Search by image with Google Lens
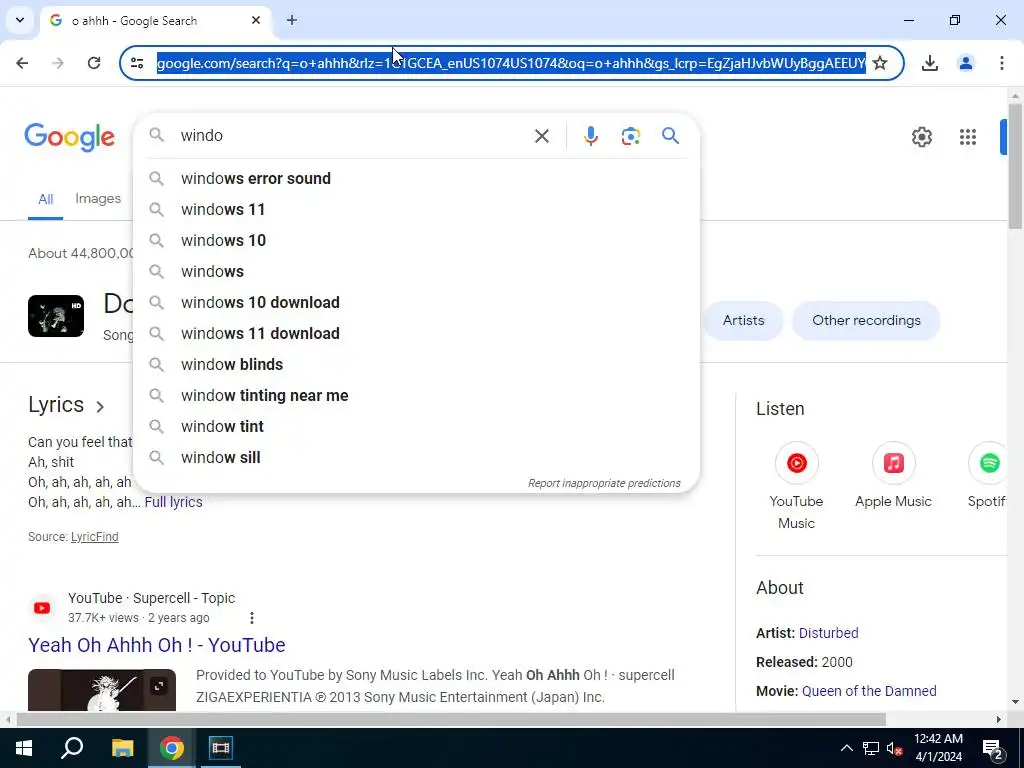Screen dimensions: 1024x768 [630, 136]
